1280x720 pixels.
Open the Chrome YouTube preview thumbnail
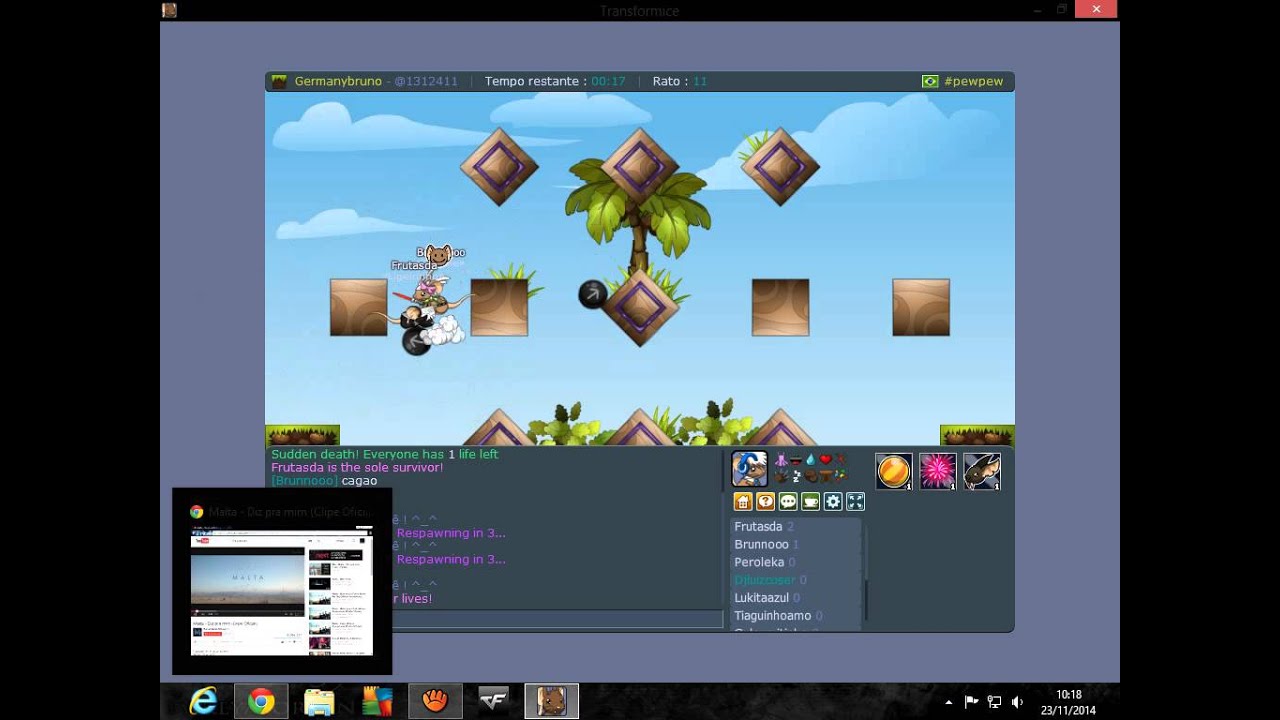point(282,591)
